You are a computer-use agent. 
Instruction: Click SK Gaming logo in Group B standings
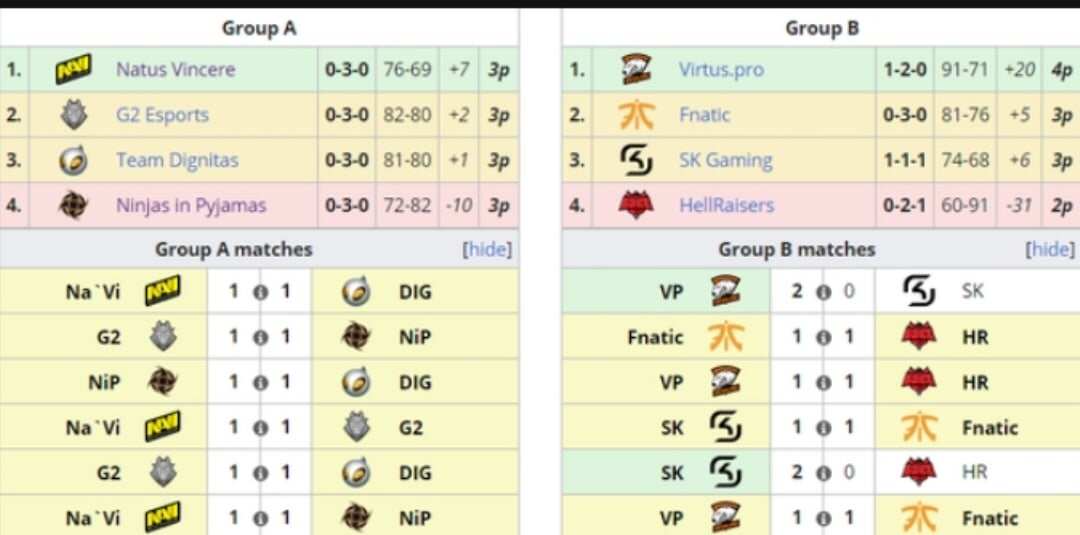pyautogui.click(x=636, y=160)
